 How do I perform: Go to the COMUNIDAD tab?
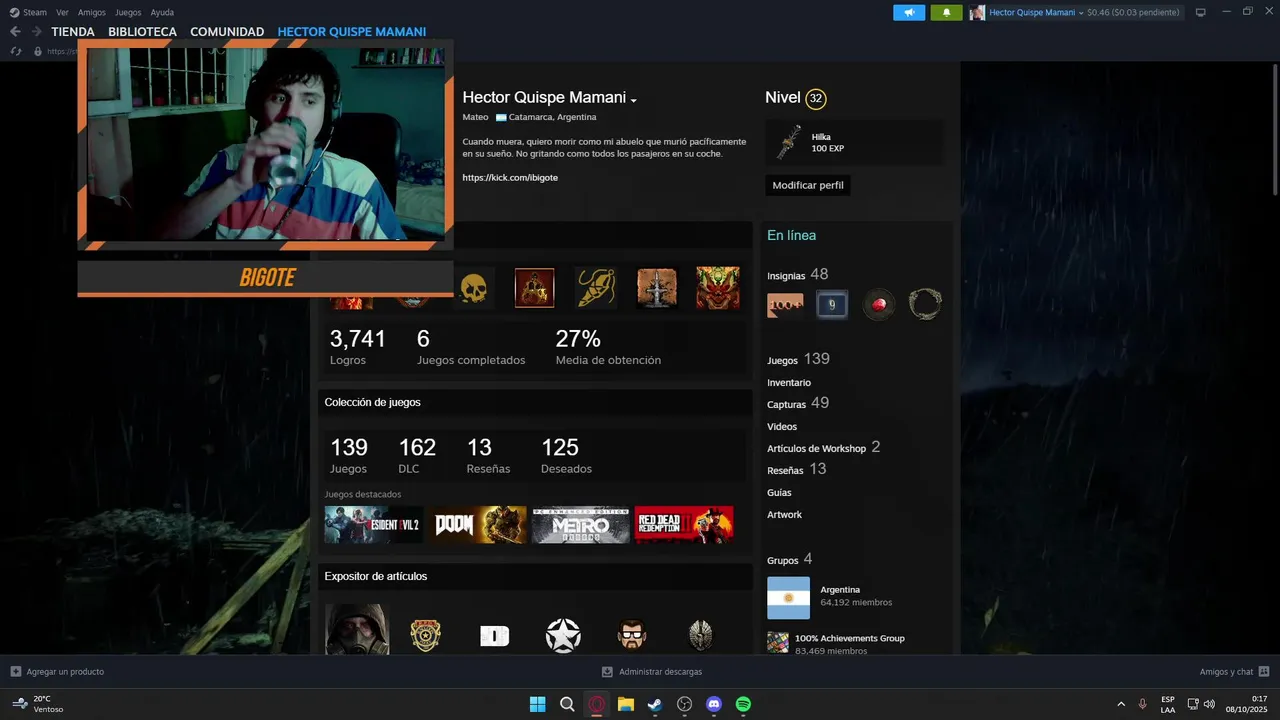point(227,32)
